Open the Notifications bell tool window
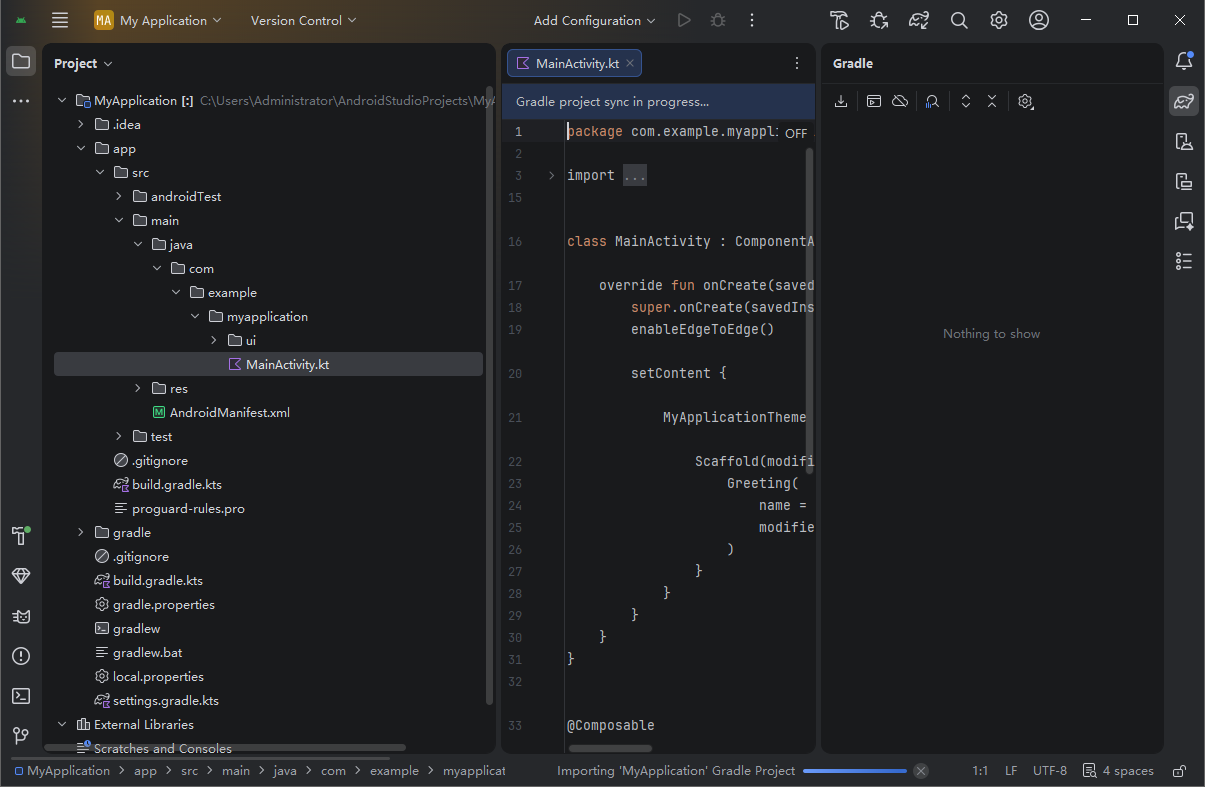1205x787 pixels. point(1184,61)
